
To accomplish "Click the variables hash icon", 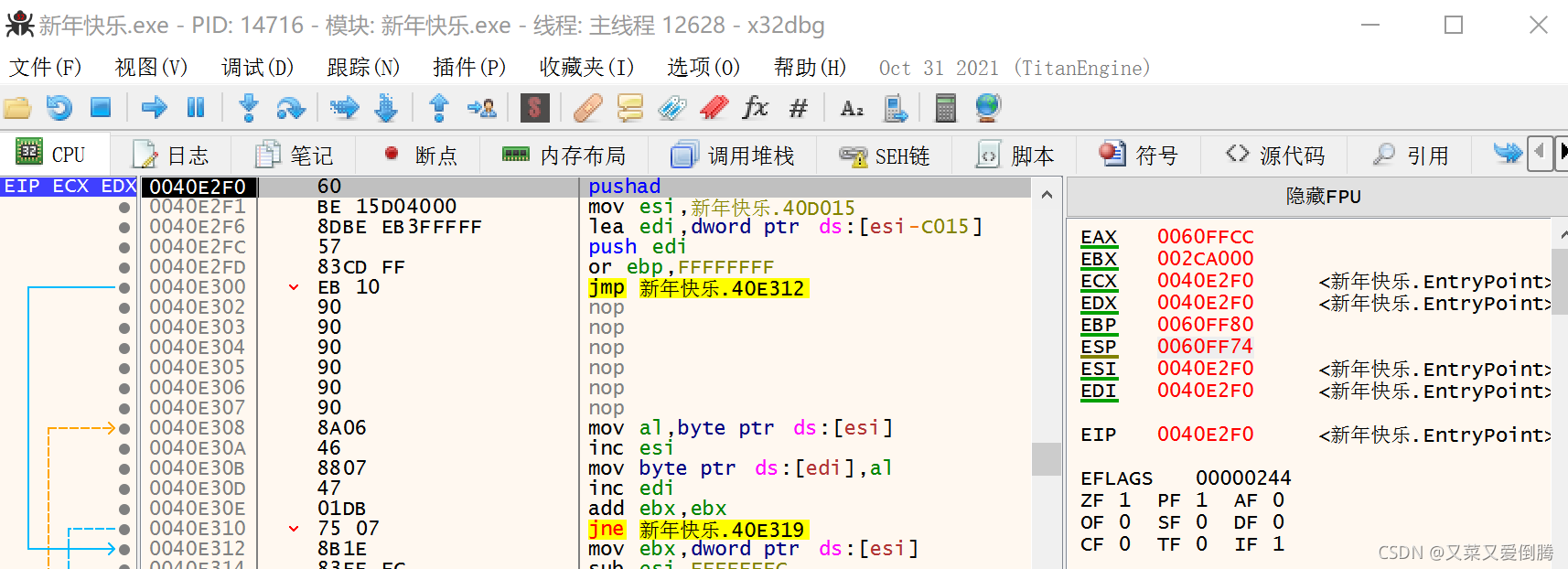I will point(799,108).
